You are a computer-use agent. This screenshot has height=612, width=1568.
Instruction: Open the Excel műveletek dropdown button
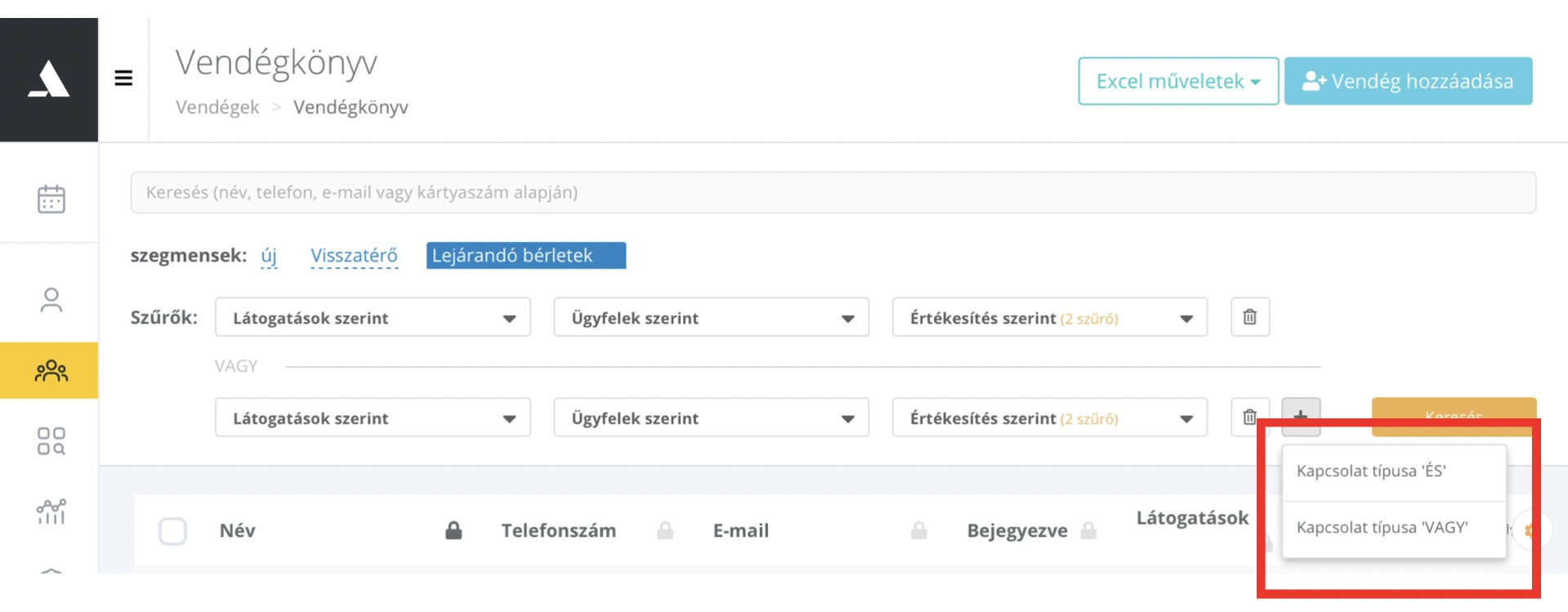tap(1178, 81)
